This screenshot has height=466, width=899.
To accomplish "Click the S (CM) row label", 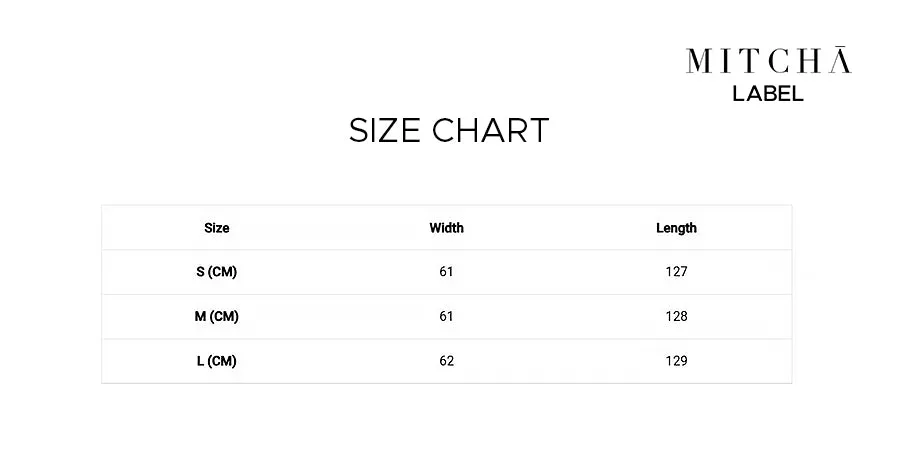I will click(217, 272).
